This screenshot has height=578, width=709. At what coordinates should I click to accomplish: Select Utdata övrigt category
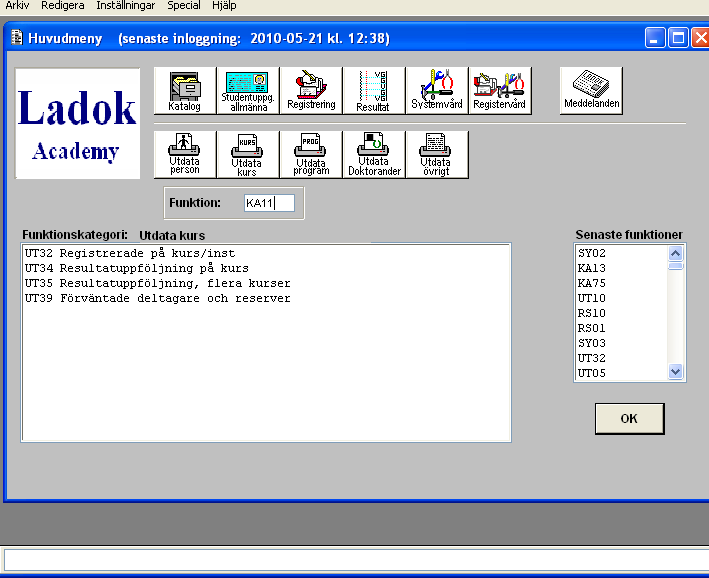pos(437,155)
